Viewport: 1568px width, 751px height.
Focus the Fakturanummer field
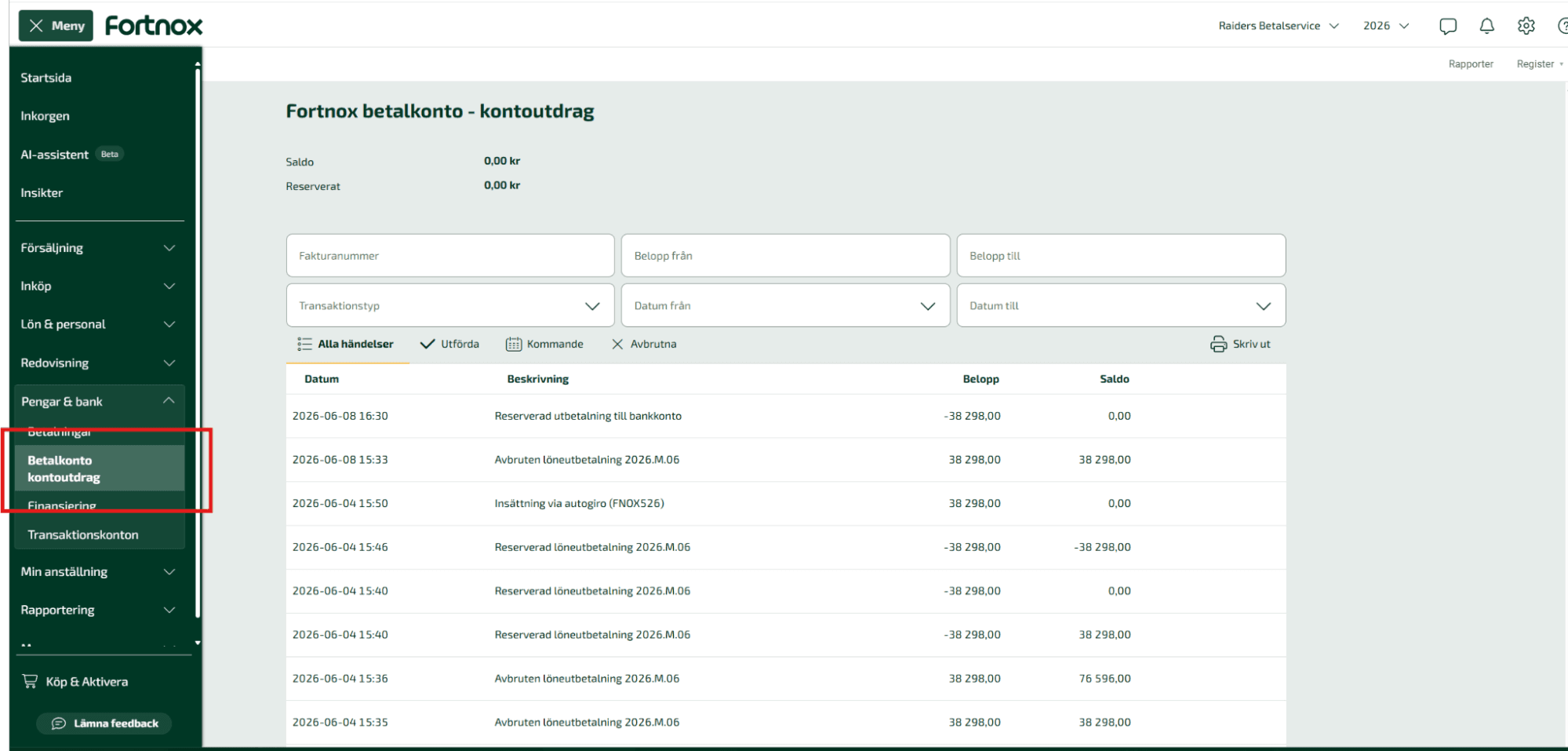click(450, 255)
